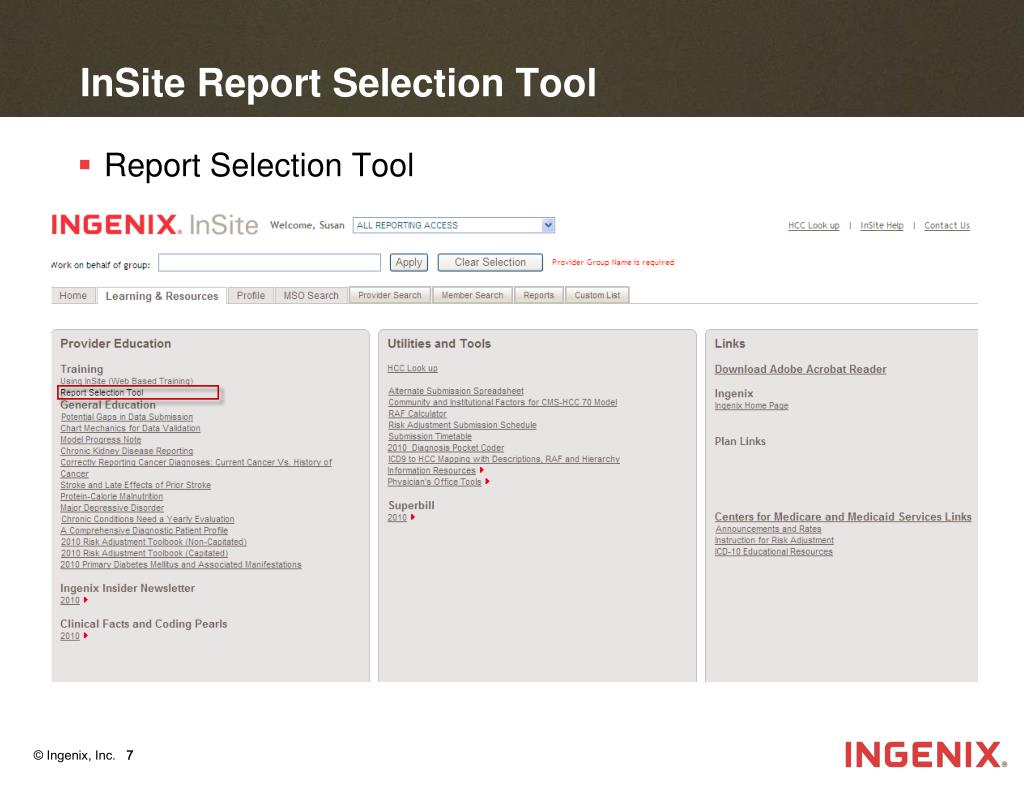Open Correctly Reporting Cancer Diagnoses link
The image size is (1024, 791).
click(x=196, y=462)
